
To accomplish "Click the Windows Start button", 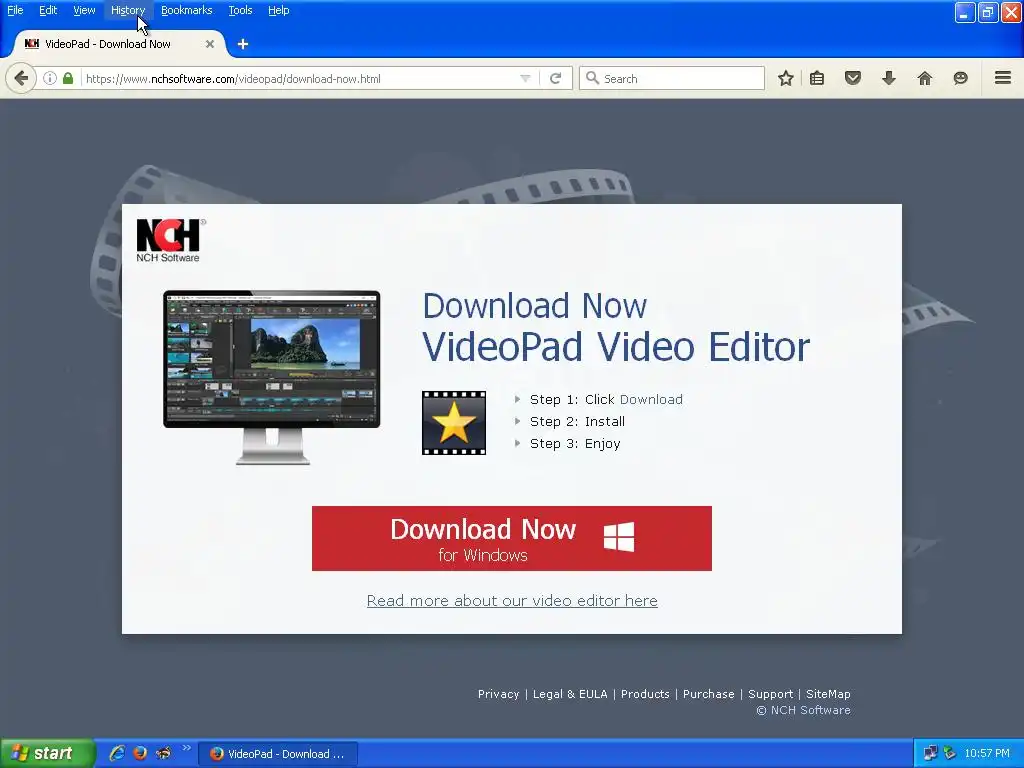I will [x=46, y=753].
